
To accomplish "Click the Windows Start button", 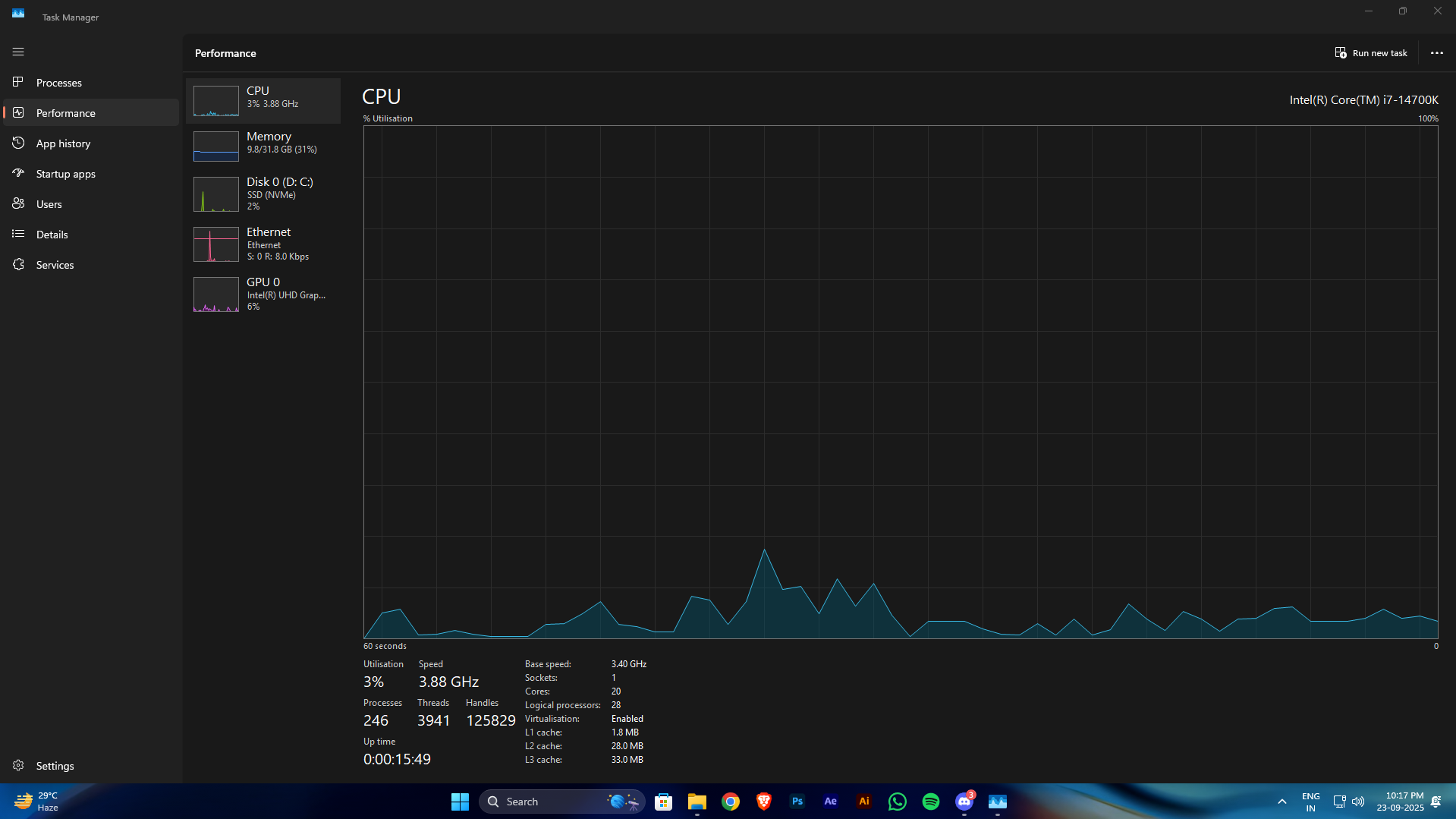I will click(460, 802).
